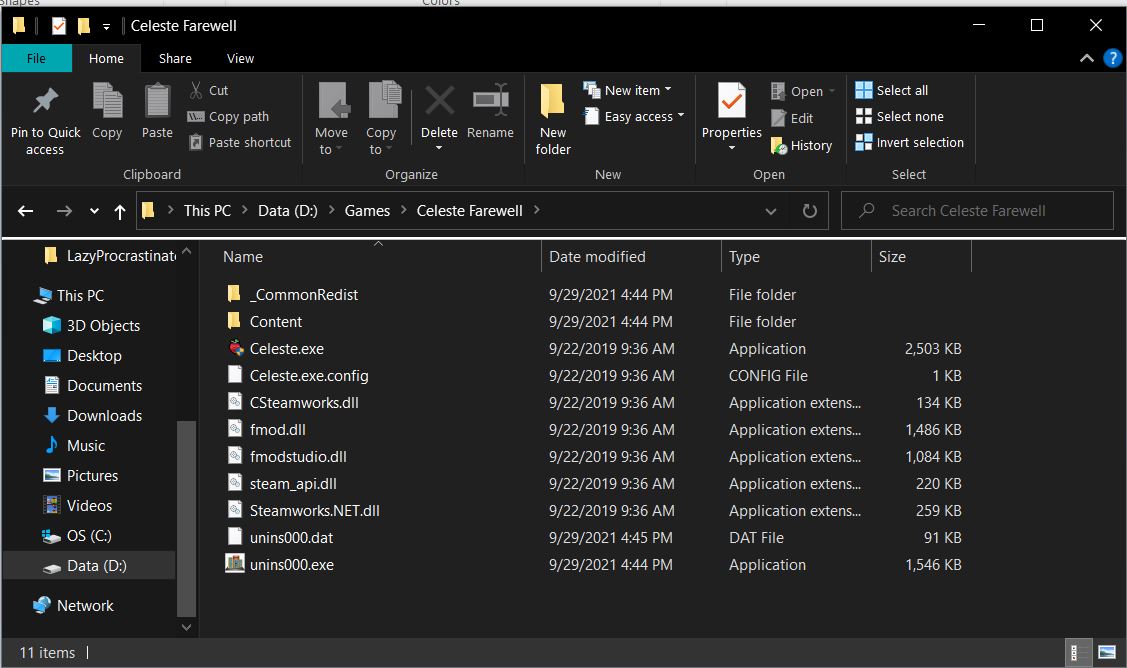This screenshot has width=1127, height=668.
Task: Click Select all in ribbon
Action: coord(892,90)
